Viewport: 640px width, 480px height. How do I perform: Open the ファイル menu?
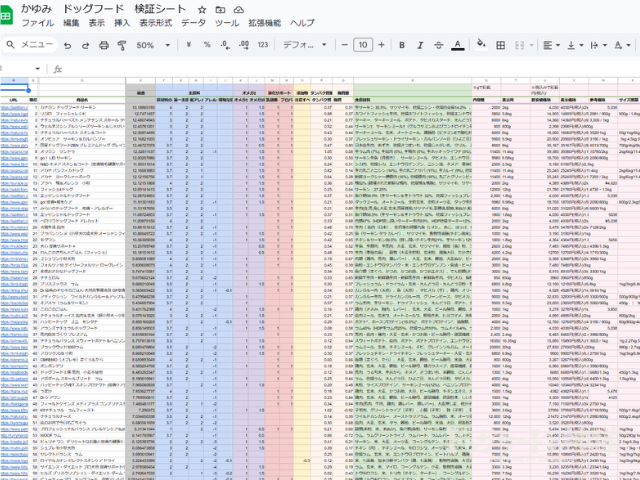tap(38, 23)
